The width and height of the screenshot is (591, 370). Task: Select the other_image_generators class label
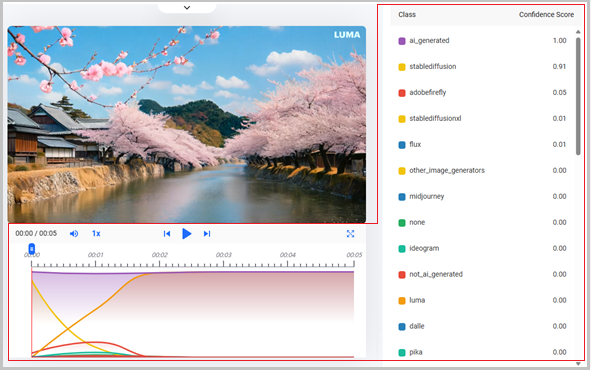pos(447,170)
